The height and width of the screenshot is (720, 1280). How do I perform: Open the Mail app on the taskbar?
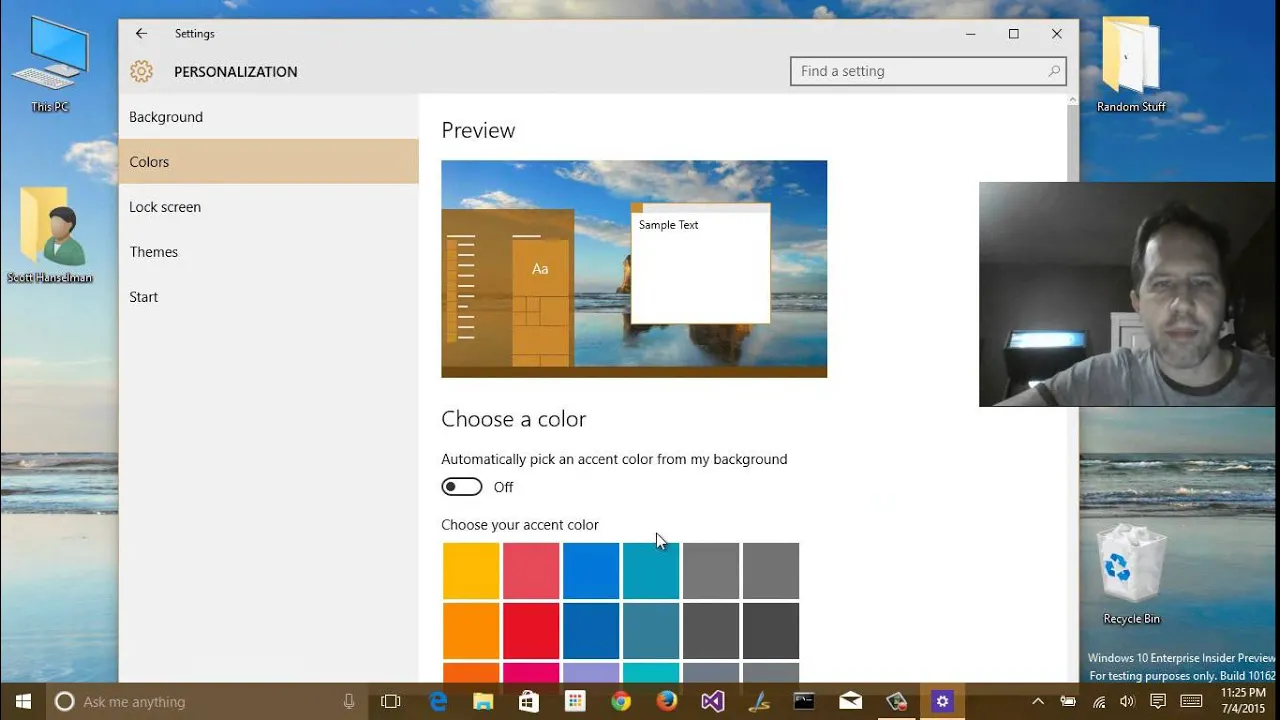[850, 702]
